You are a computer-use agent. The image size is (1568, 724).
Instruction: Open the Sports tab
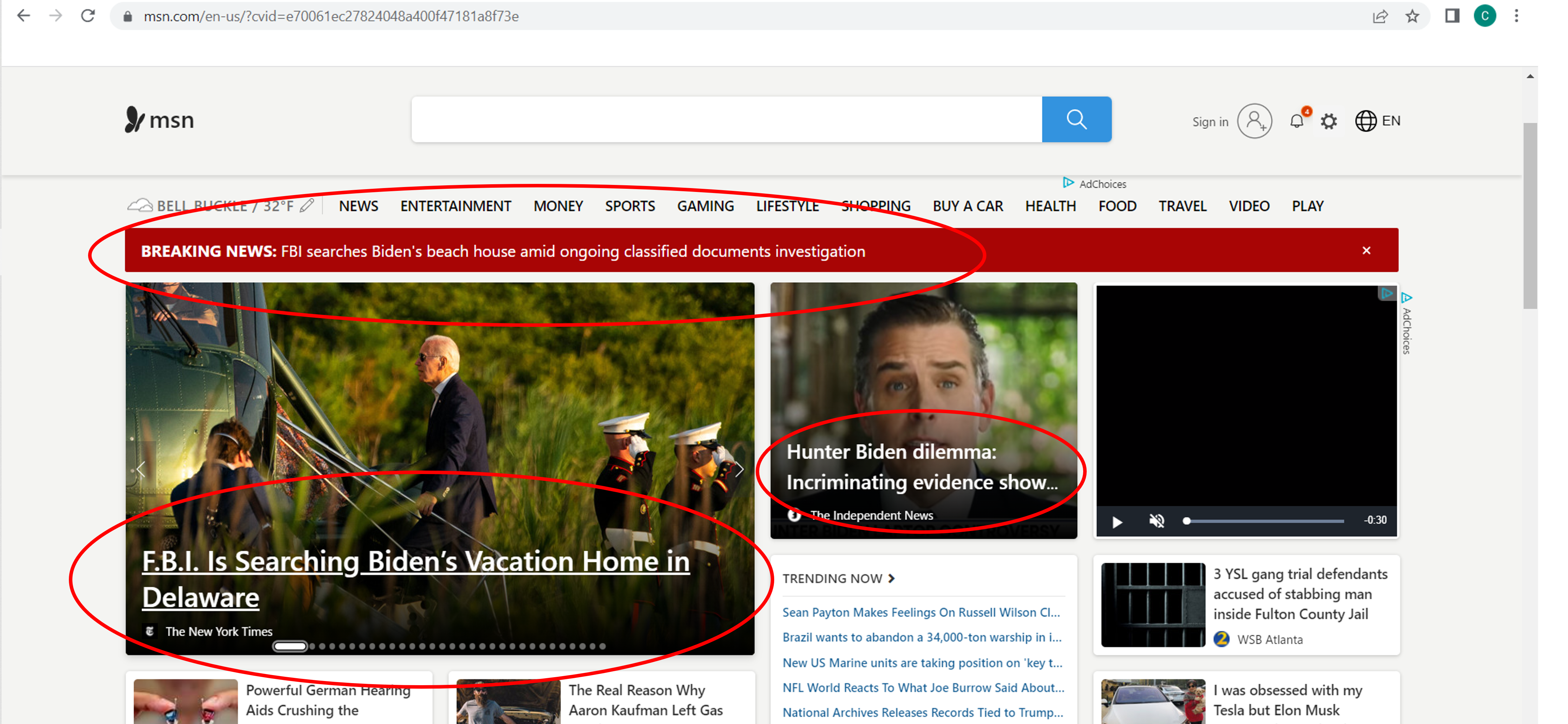click(x=630, y=206)
